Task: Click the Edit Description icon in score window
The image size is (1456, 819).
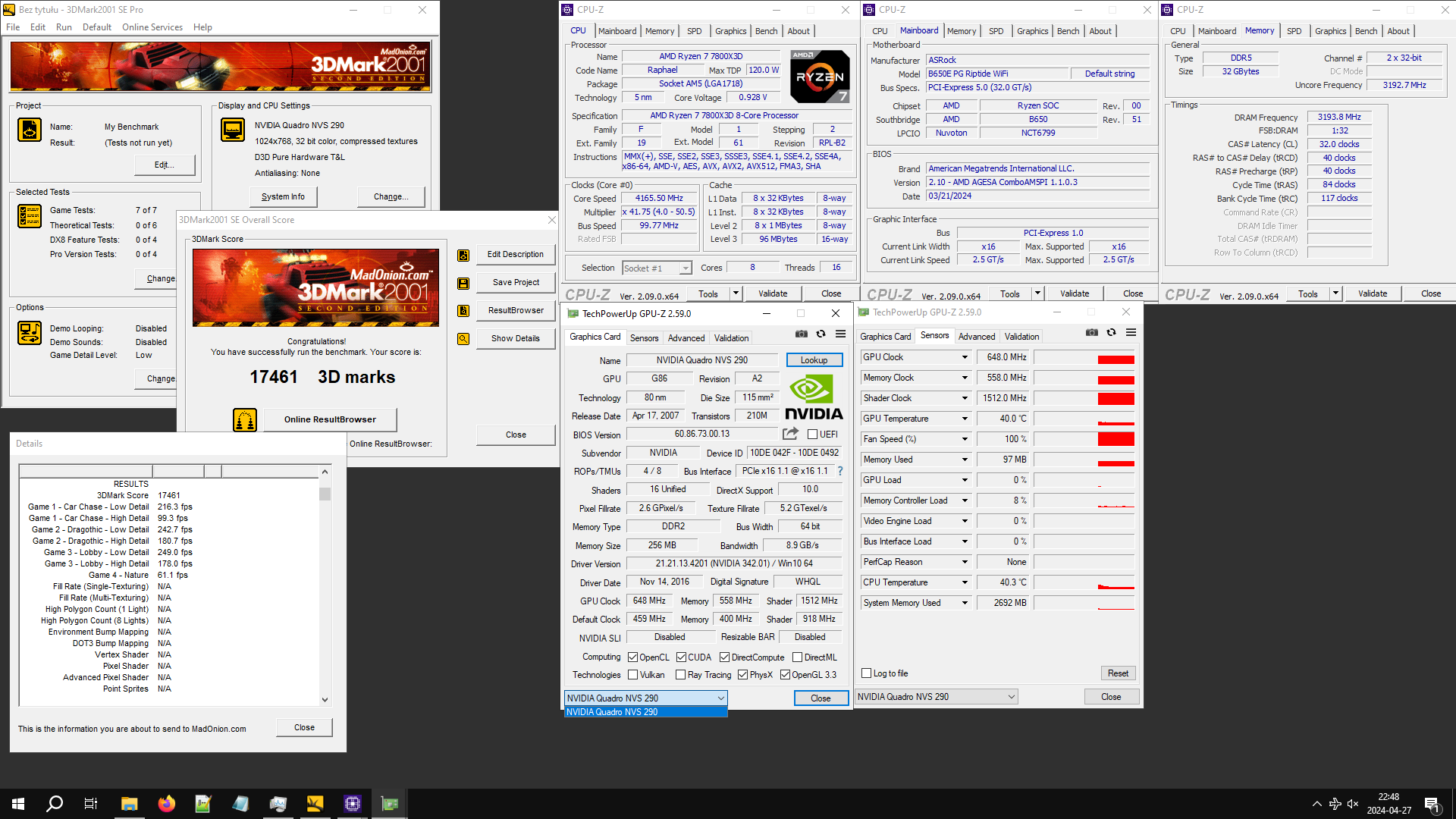Action: (x=463, y=256)
